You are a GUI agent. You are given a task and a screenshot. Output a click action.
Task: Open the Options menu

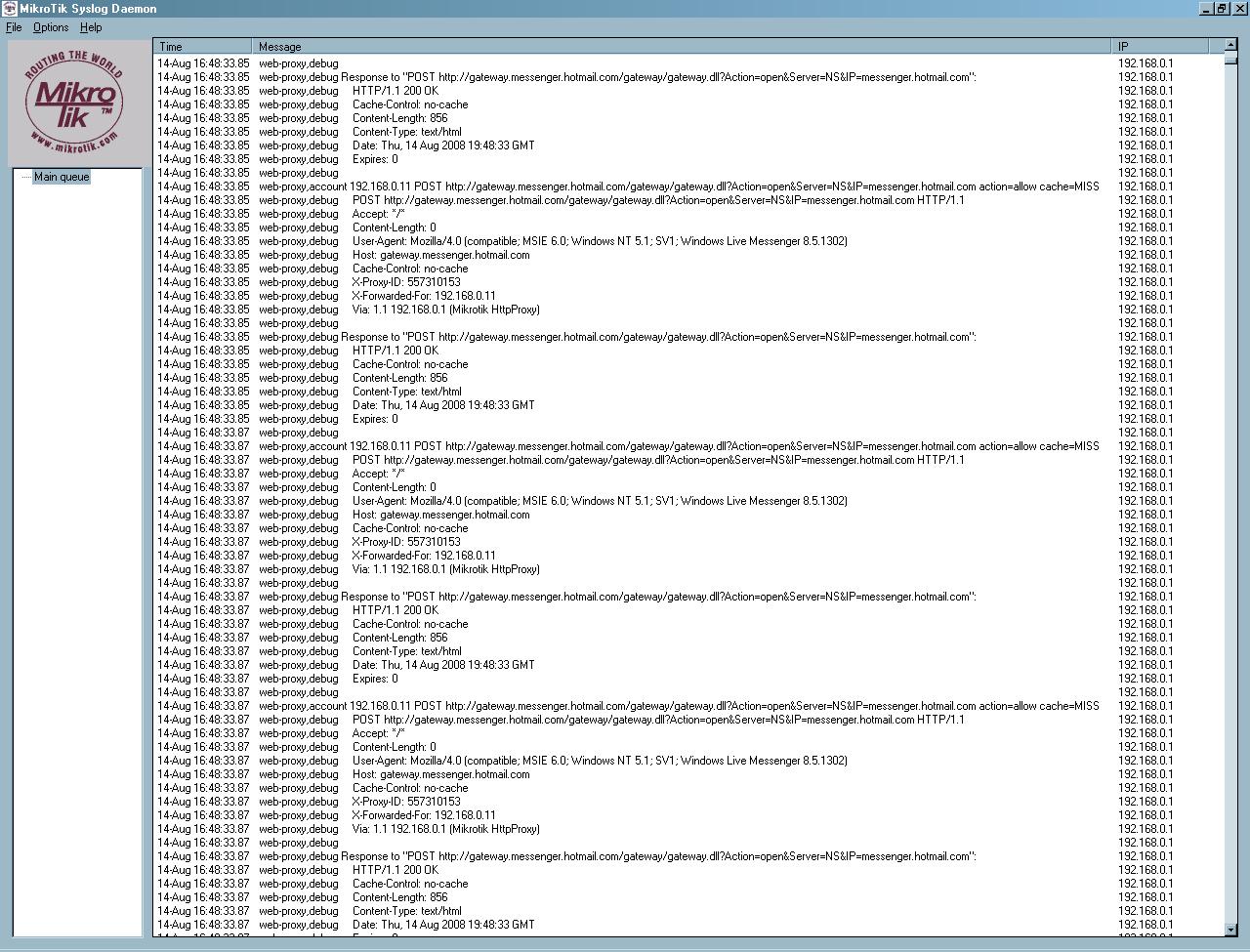pyautogui.click(x=51, y=27)
